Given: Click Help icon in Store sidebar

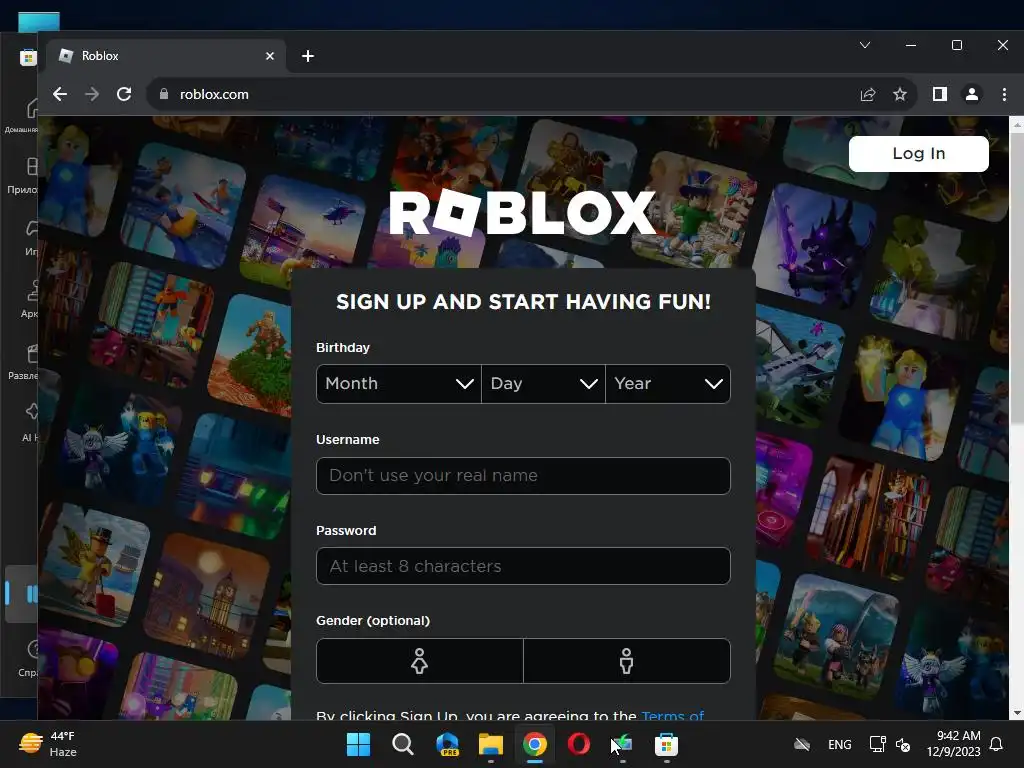Looking at the screenshot, I should pyautogui.click(x=31, y=648).
